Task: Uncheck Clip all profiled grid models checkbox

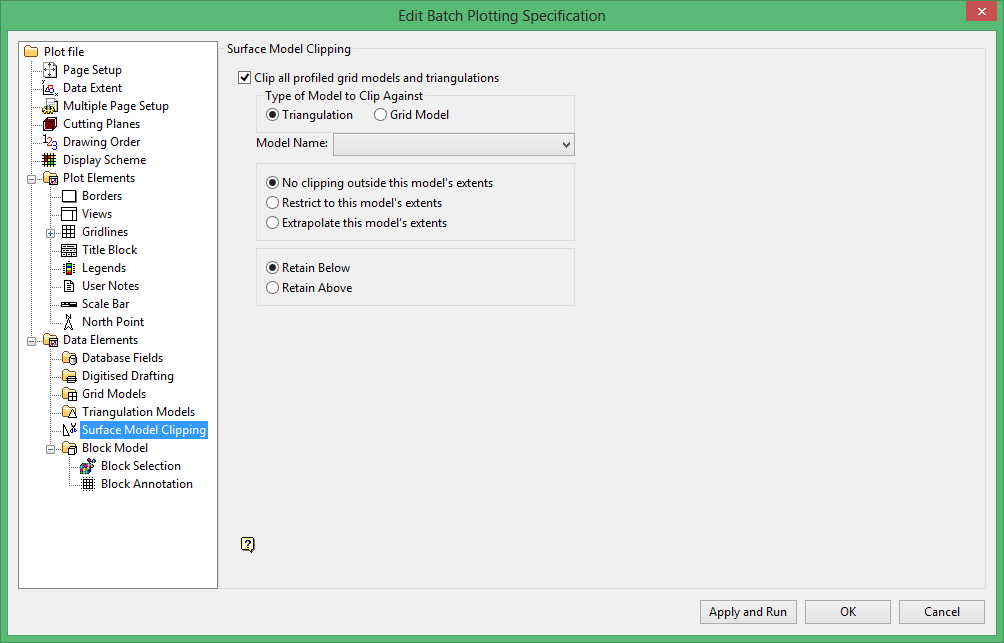Action: pyautogui.click(x=245, y=78)
